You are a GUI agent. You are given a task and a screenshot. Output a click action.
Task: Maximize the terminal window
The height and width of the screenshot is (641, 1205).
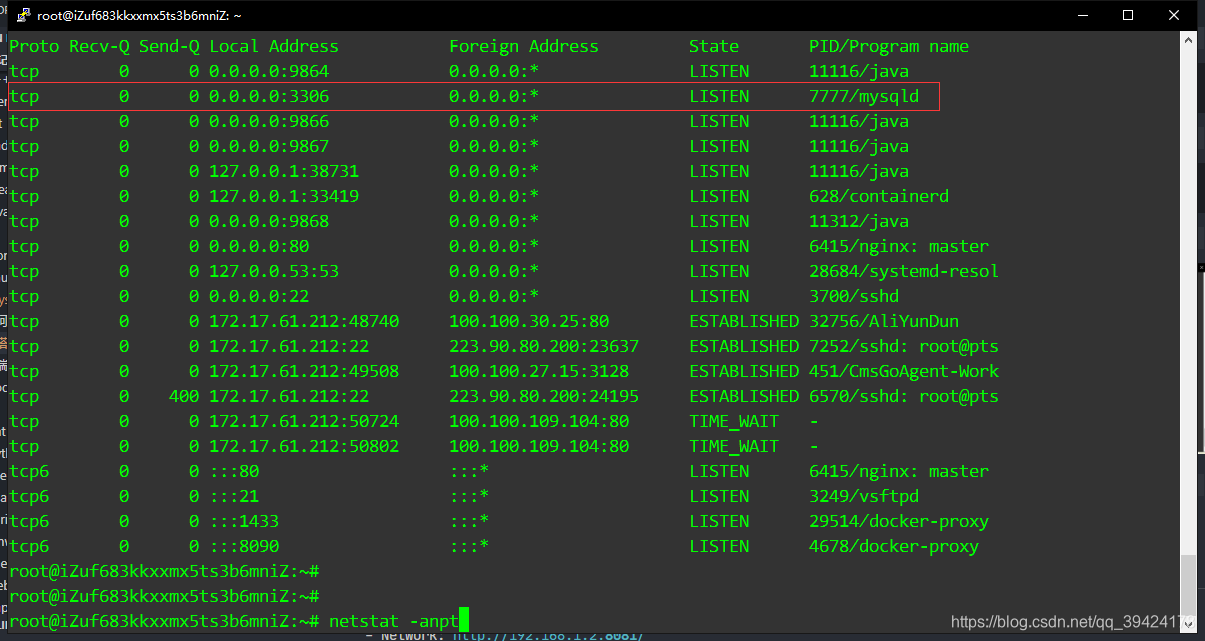tap(1127, 15)
